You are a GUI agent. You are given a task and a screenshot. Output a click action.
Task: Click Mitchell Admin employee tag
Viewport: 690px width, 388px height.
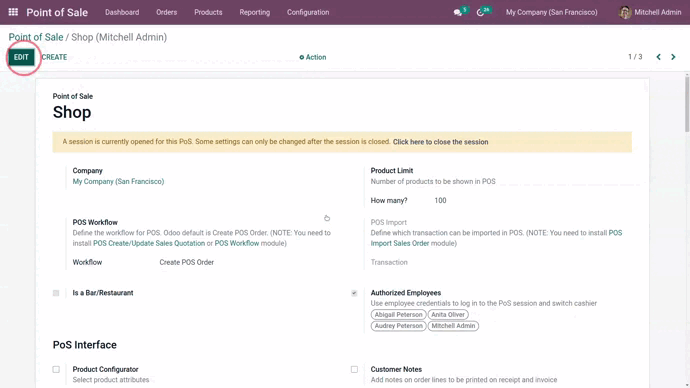453,326
